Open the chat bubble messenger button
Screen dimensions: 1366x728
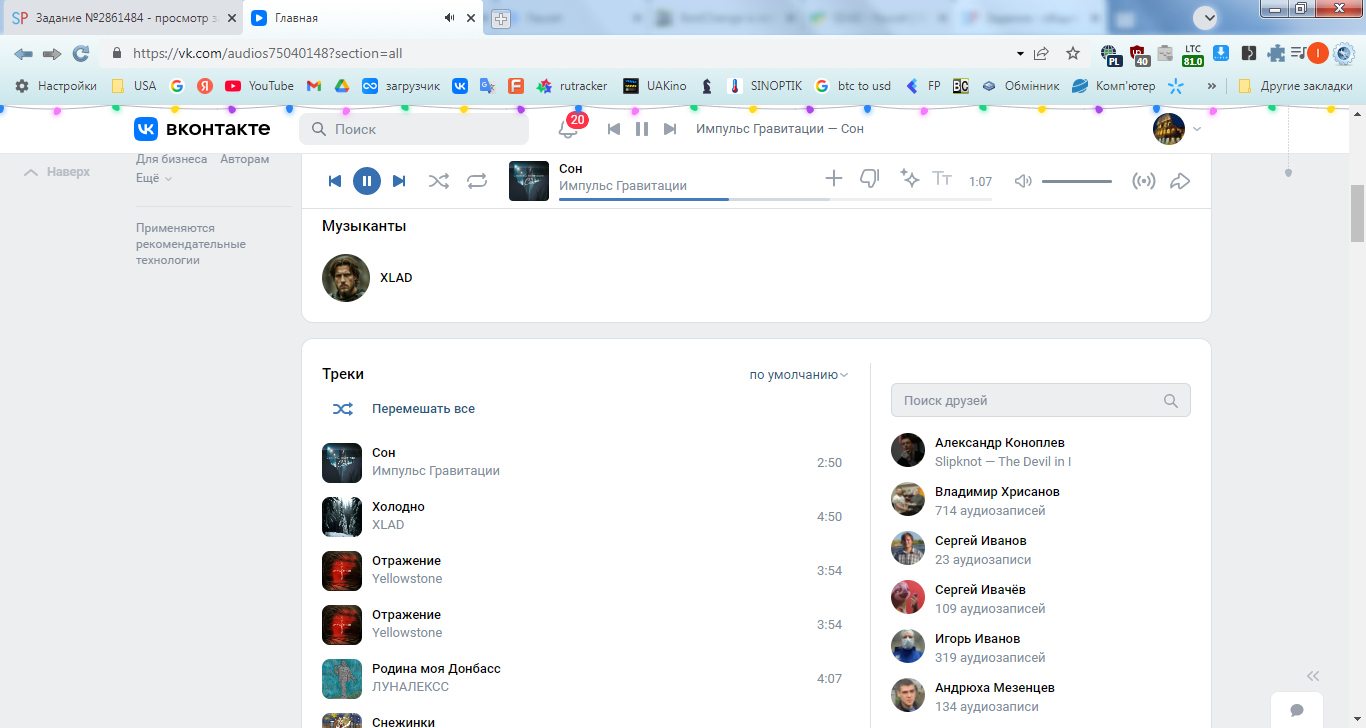[1297, 710]
